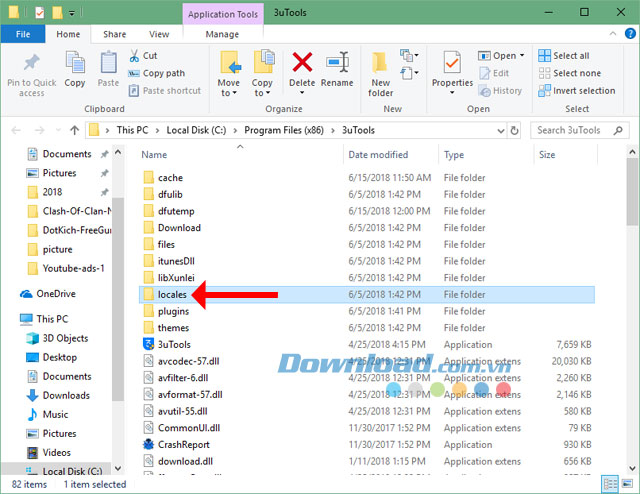
Task: Click the file list vertical scrollbar
Action: coord(632,192)
